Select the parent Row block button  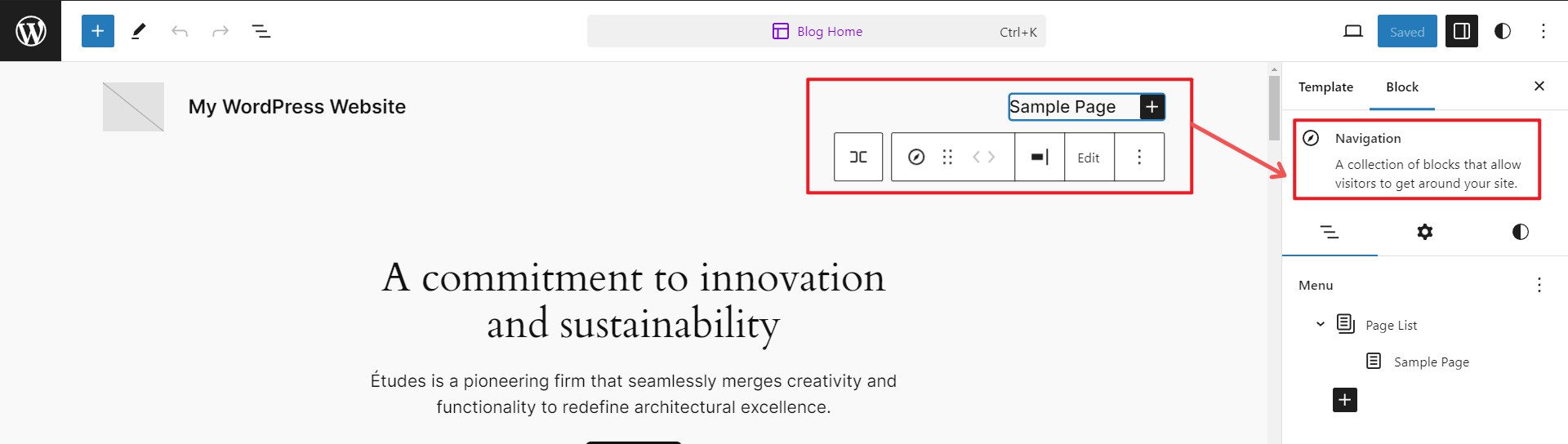[858, 157]
